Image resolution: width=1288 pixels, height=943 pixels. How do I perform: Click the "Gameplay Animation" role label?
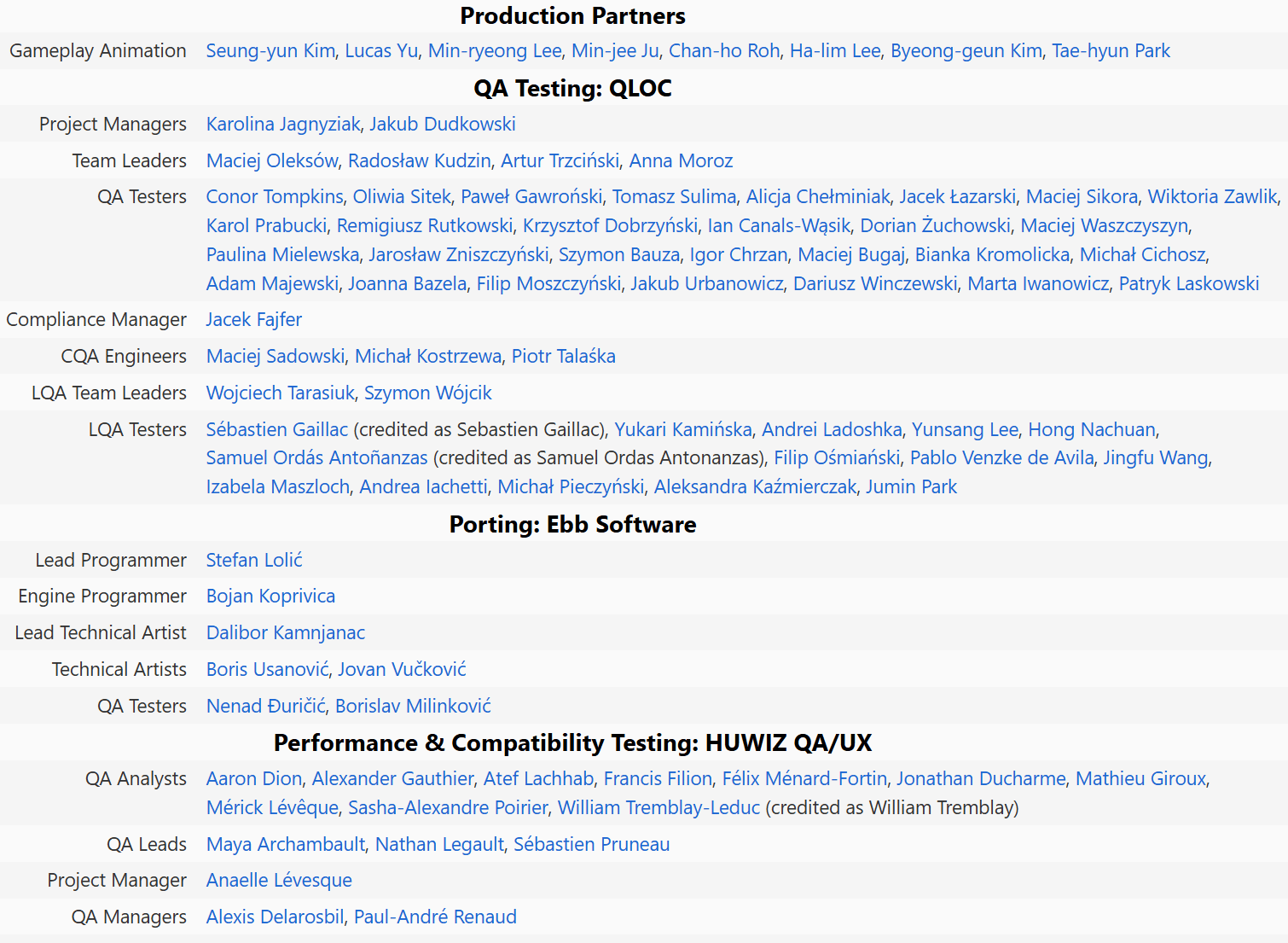[98, 51]
